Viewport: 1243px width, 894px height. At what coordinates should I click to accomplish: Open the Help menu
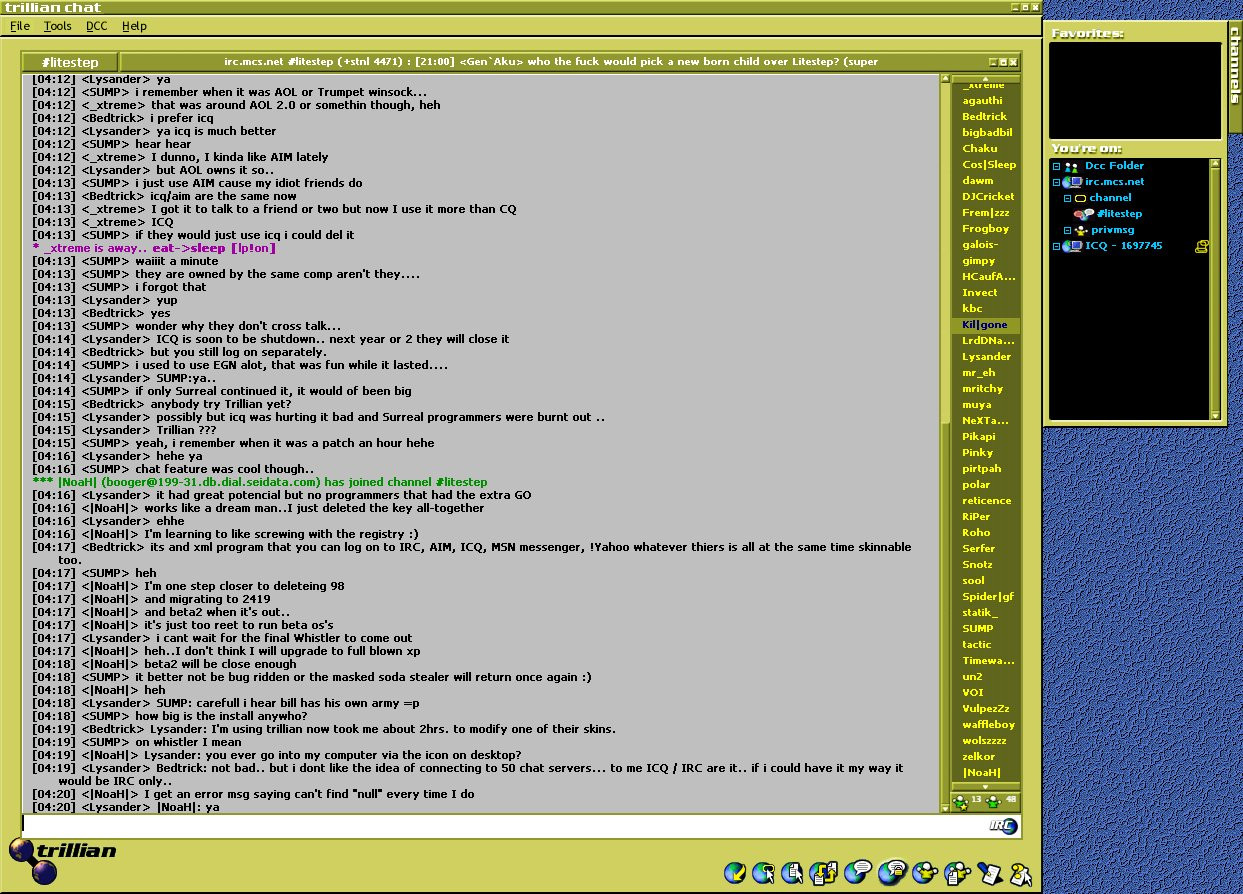134,26
